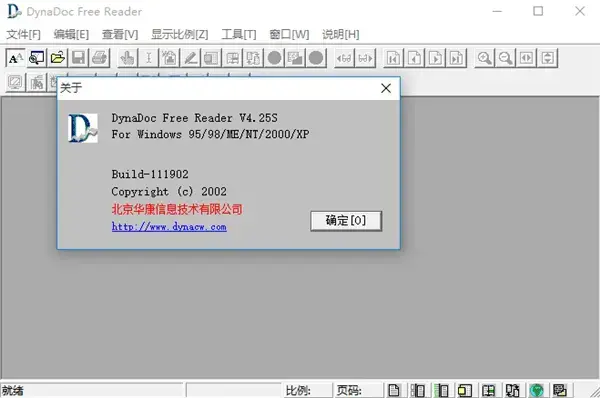Click the 'Copyright (c) 2002' text

[169, 192]
